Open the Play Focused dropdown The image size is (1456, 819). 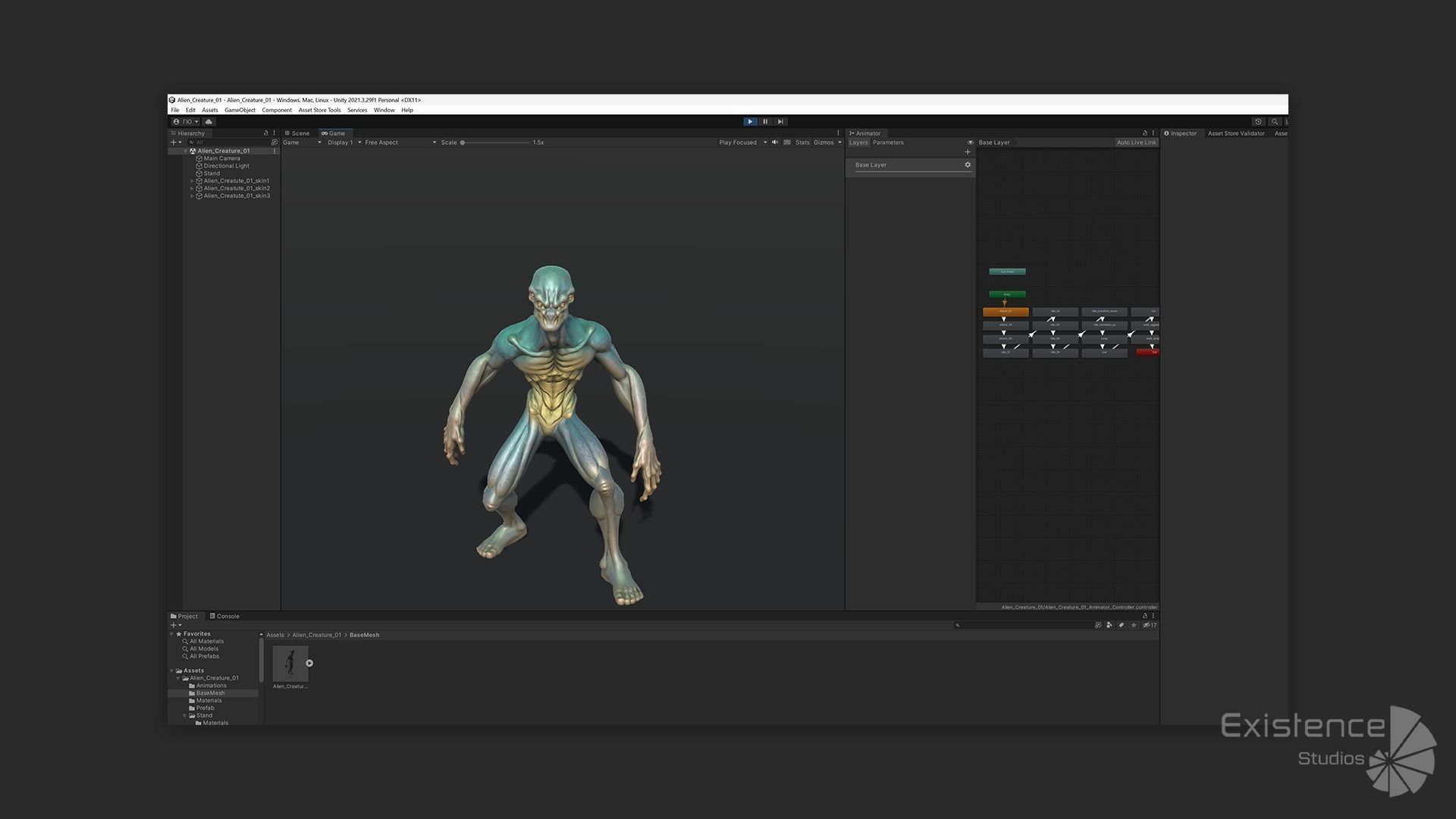click(x=742, y=143)
